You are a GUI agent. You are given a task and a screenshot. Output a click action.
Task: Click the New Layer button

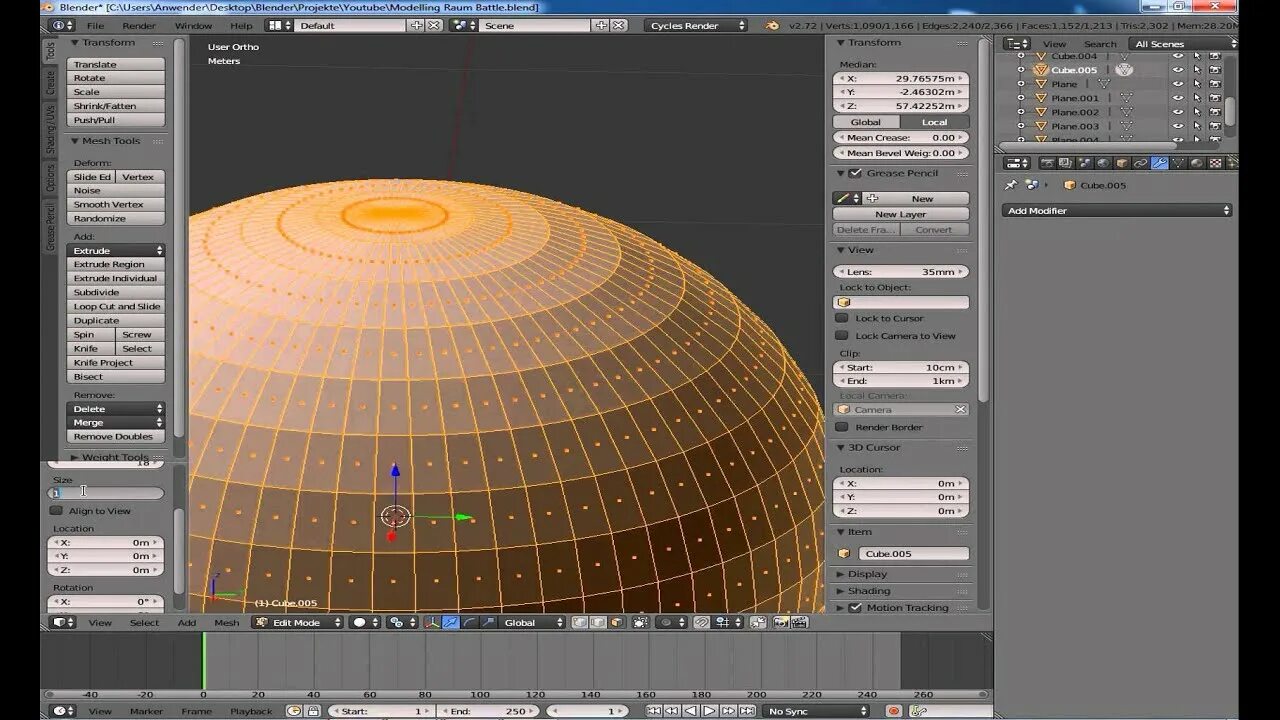tap(901, 214)
